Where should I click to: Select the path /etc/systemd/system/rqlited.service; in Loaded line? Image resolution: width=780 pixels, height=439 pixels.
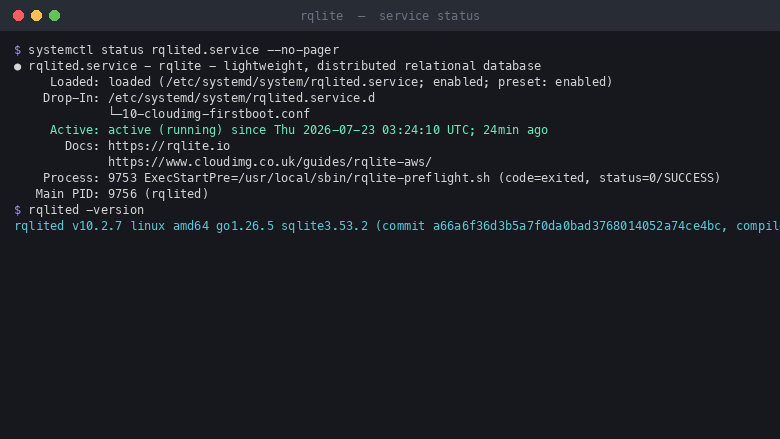tap(295, 82)
